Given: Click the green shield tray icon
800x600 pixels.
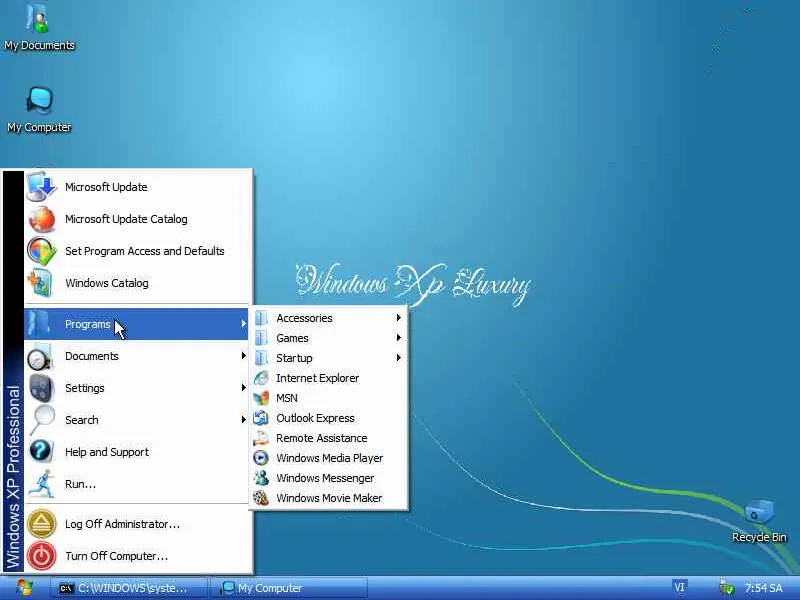Looking at the screenshot, I should pyautogui.click(x=727, y=588).
